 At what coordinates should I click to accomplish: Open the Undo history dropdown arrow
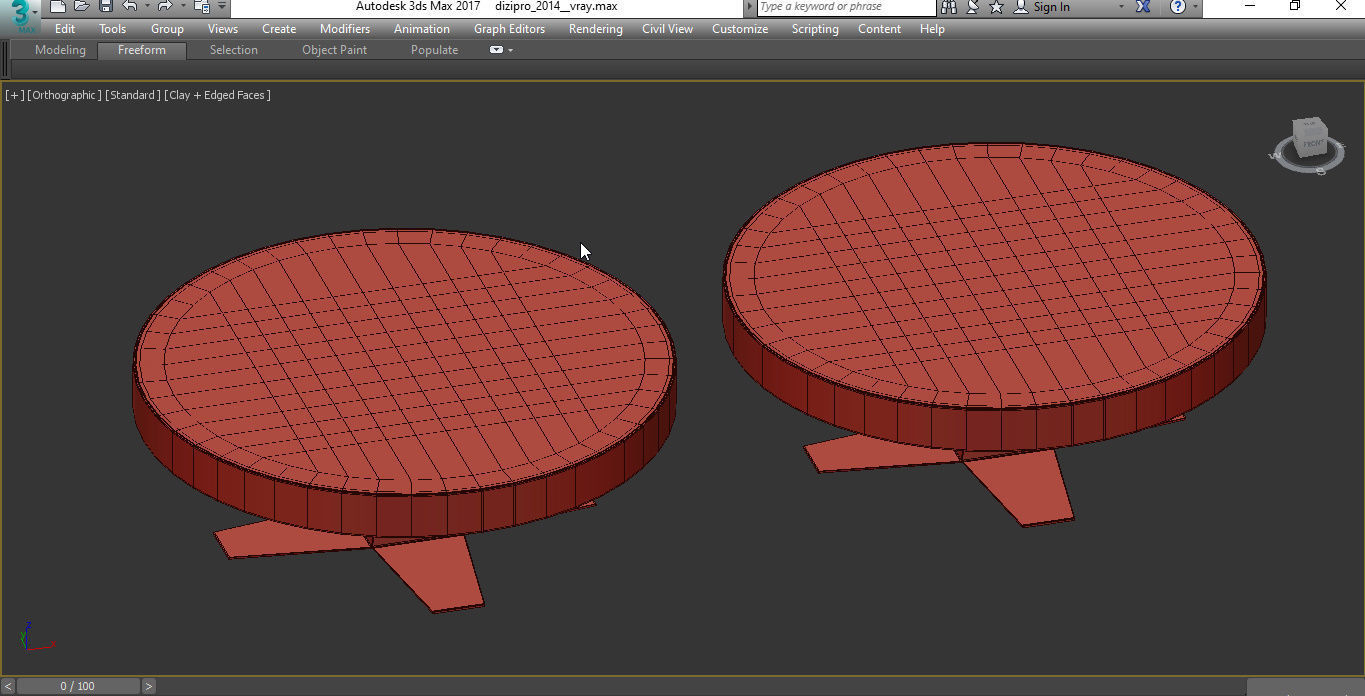pyautogui.click(x=147, y=7)
